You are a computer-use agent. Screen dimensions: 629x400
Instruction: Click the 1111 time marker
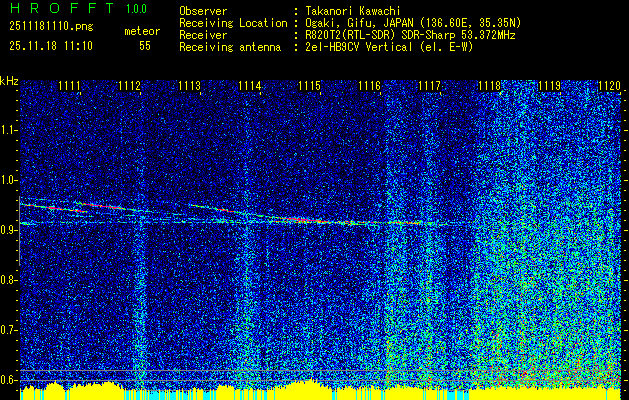coord(69,85)
